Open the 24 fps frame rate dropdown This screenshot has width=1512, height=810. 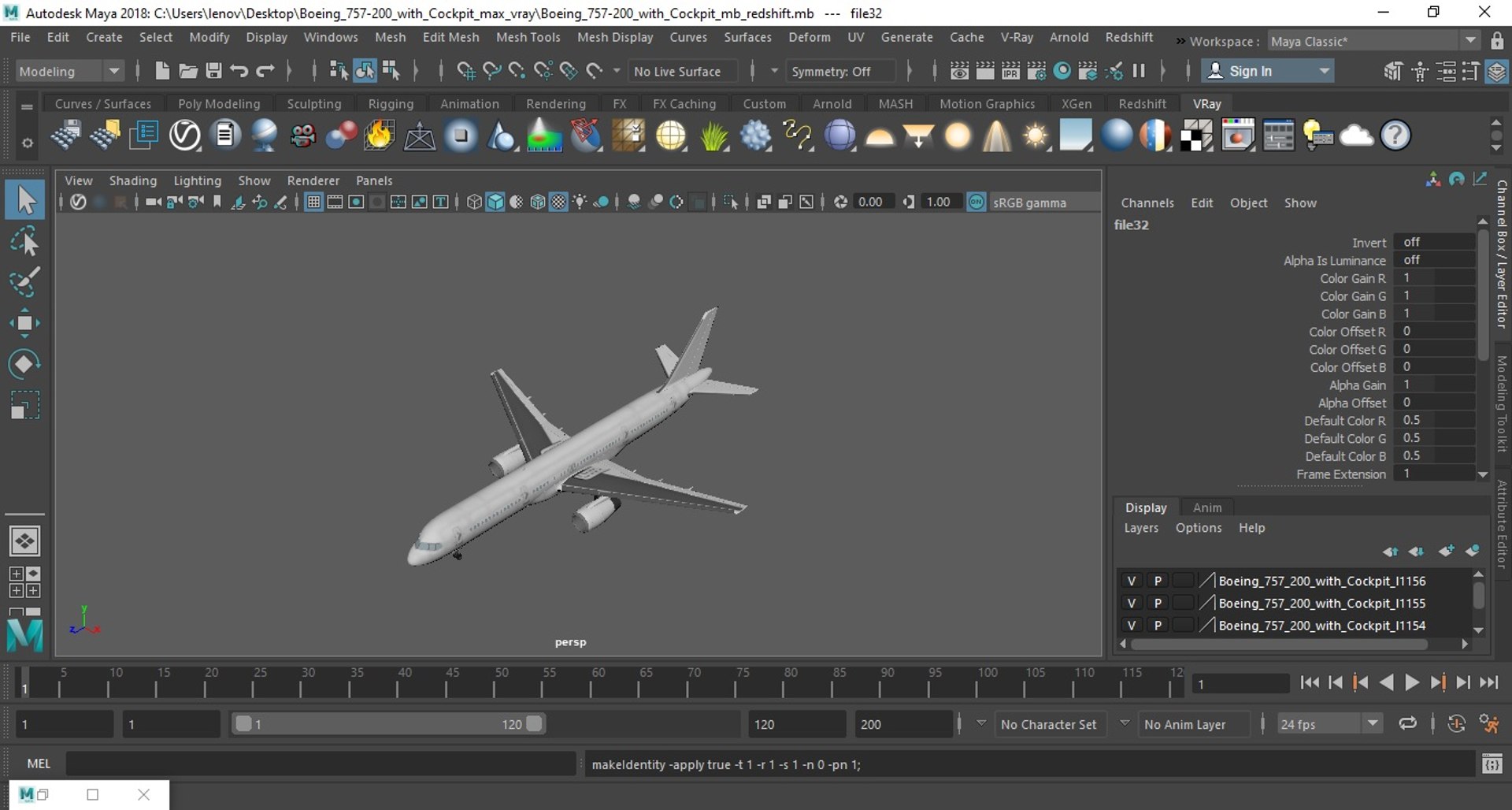[1330, 723]
